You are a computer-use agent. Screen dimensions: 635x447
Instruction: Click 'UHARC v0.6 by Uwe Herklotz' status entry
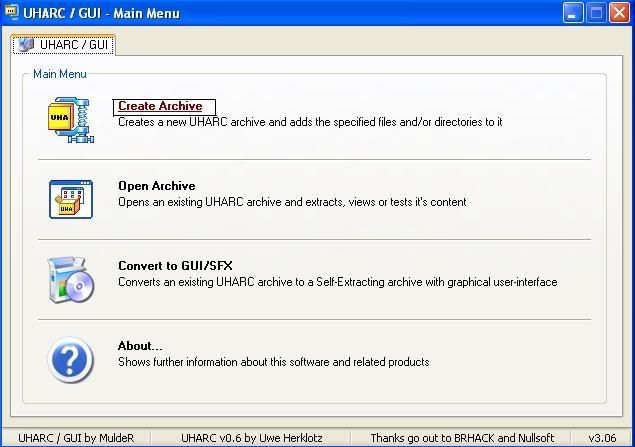point(252,438)
